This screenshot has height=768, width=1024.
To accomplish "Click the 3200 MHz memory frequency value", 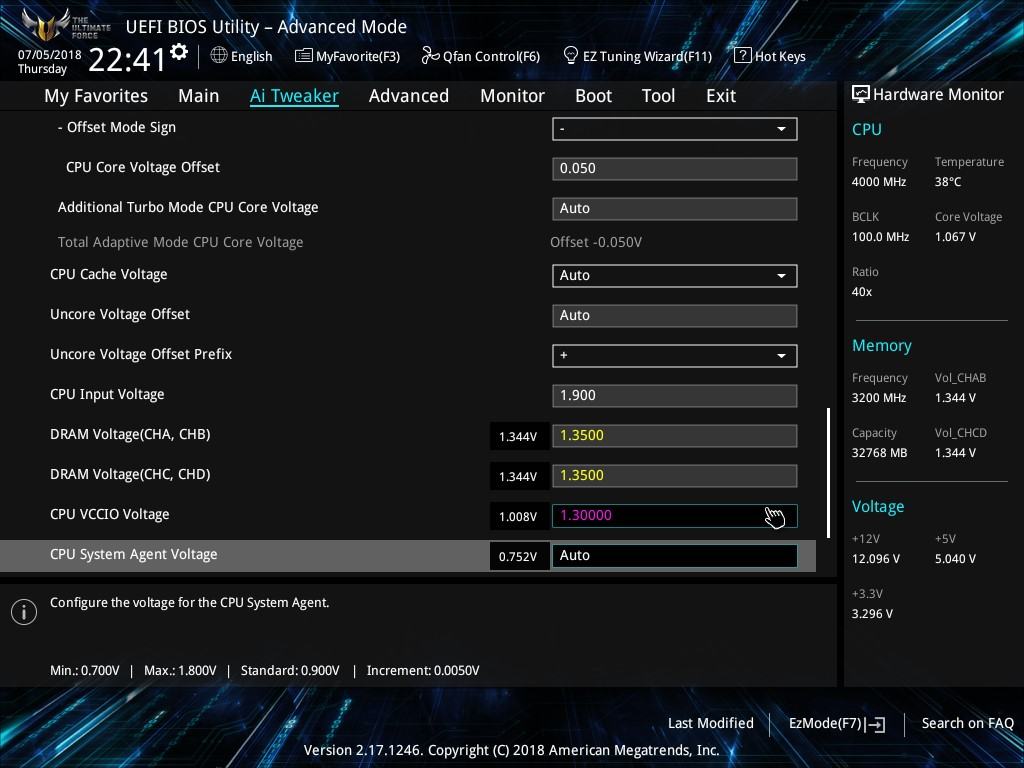I will tap(878, 397).
